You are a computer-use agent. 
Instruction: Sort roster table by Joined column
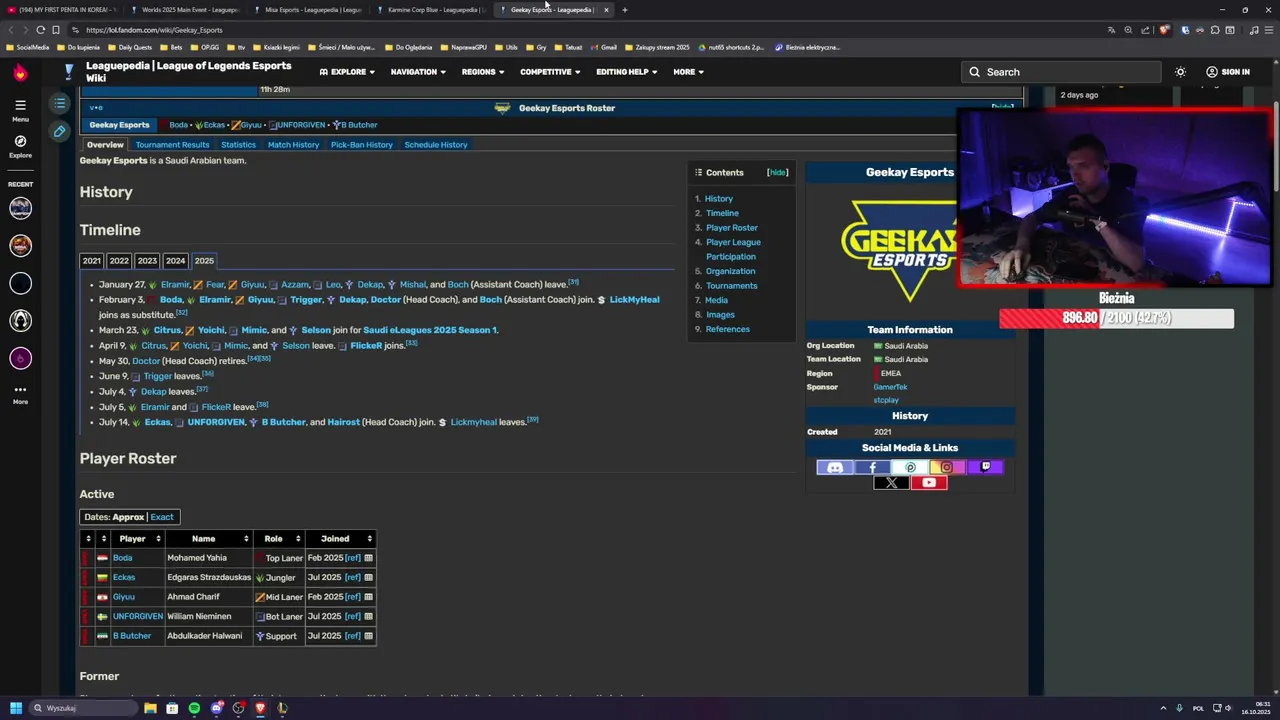tap(342, 539)
